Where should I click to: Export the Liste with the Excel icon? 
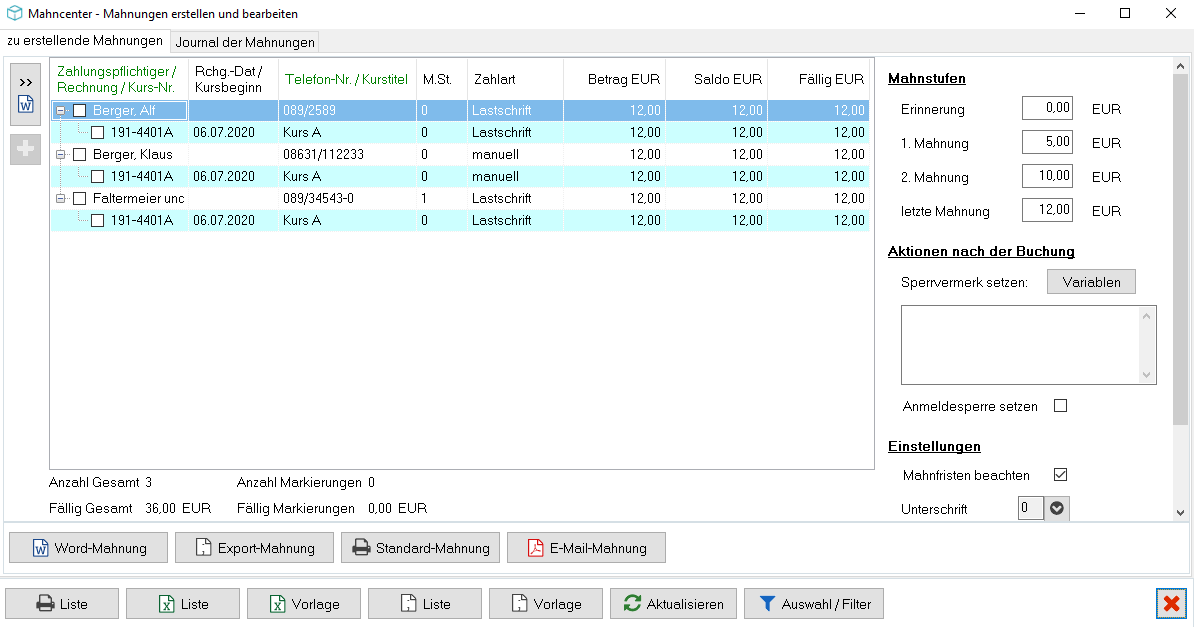(x=183, y=603)
